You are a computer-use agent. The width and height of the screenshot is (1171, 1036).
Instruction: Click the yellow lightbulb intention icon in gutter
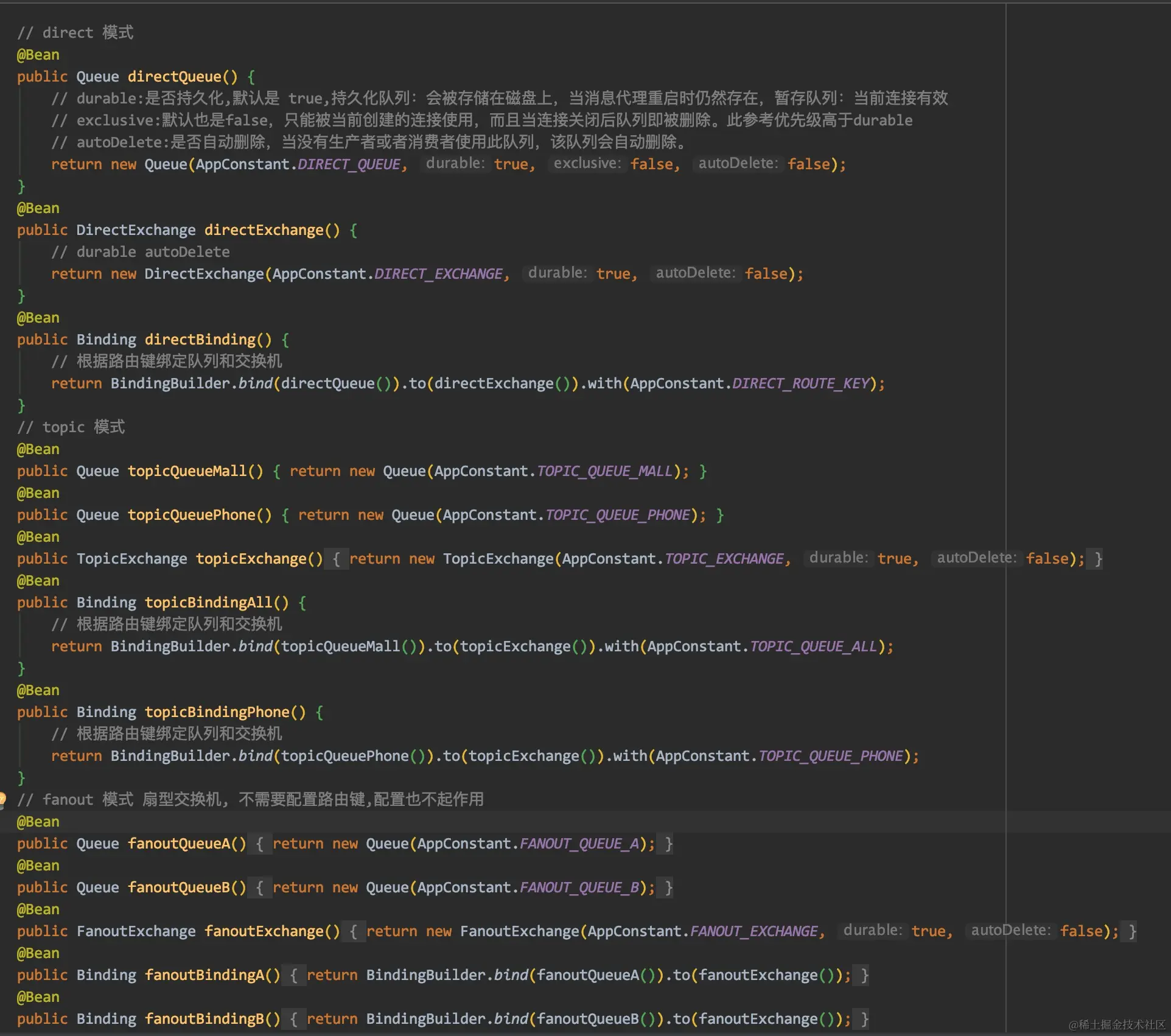pyautogui.click(x=4, y=800)
